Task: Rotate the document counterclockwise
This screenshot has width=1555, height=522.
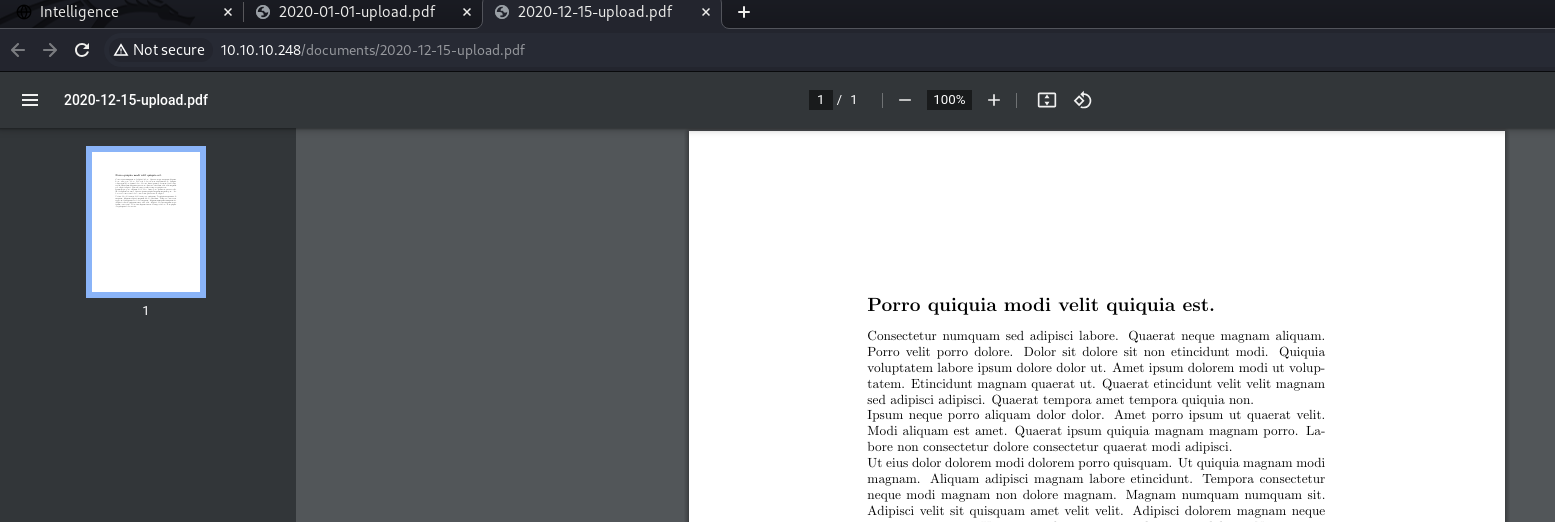Action: point(1082,100)
